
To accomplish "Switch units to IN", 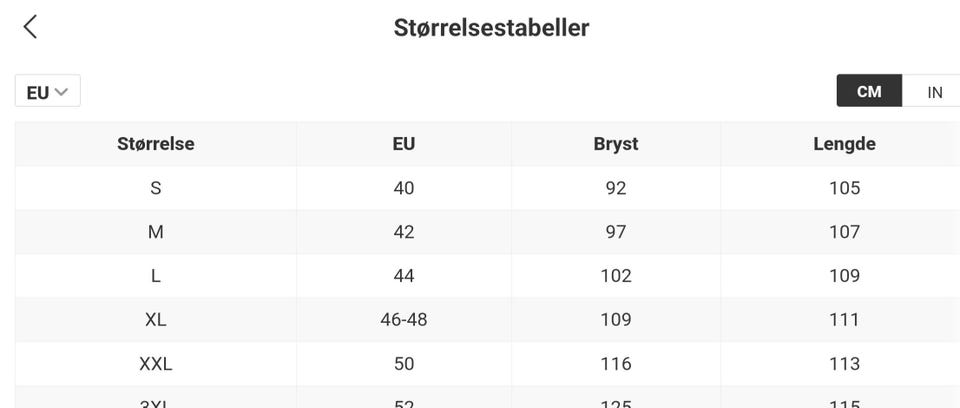I will 934,92.
